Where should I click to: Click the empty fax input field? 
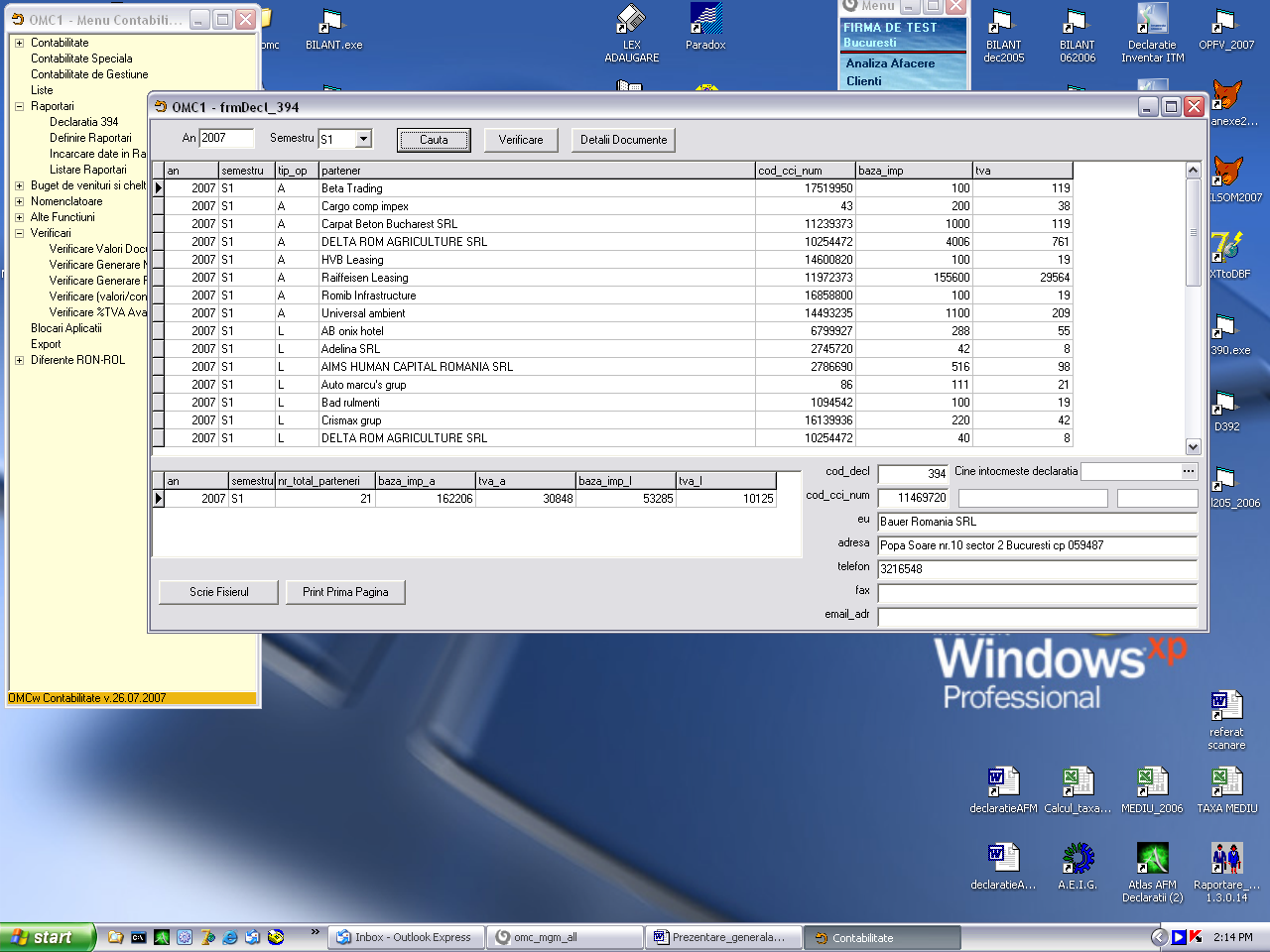pos(1037,593)
